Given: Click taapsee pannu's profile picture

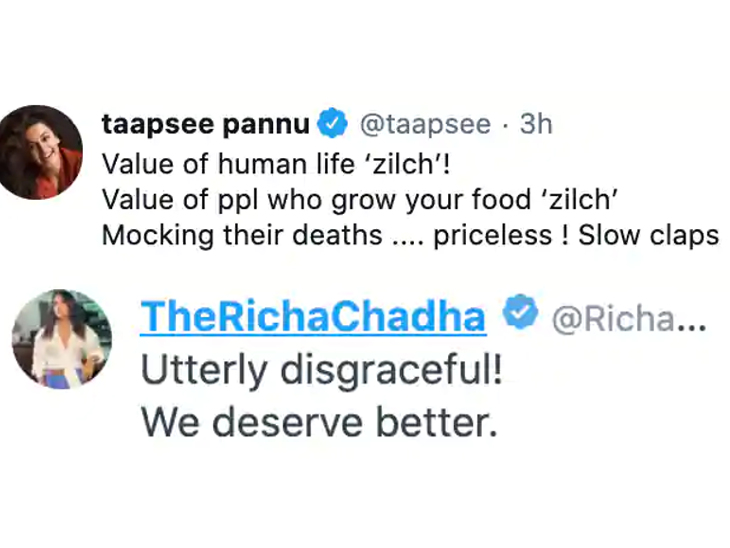Looking at the screenshot, I should pyautogui.click(x=39, y=152).
